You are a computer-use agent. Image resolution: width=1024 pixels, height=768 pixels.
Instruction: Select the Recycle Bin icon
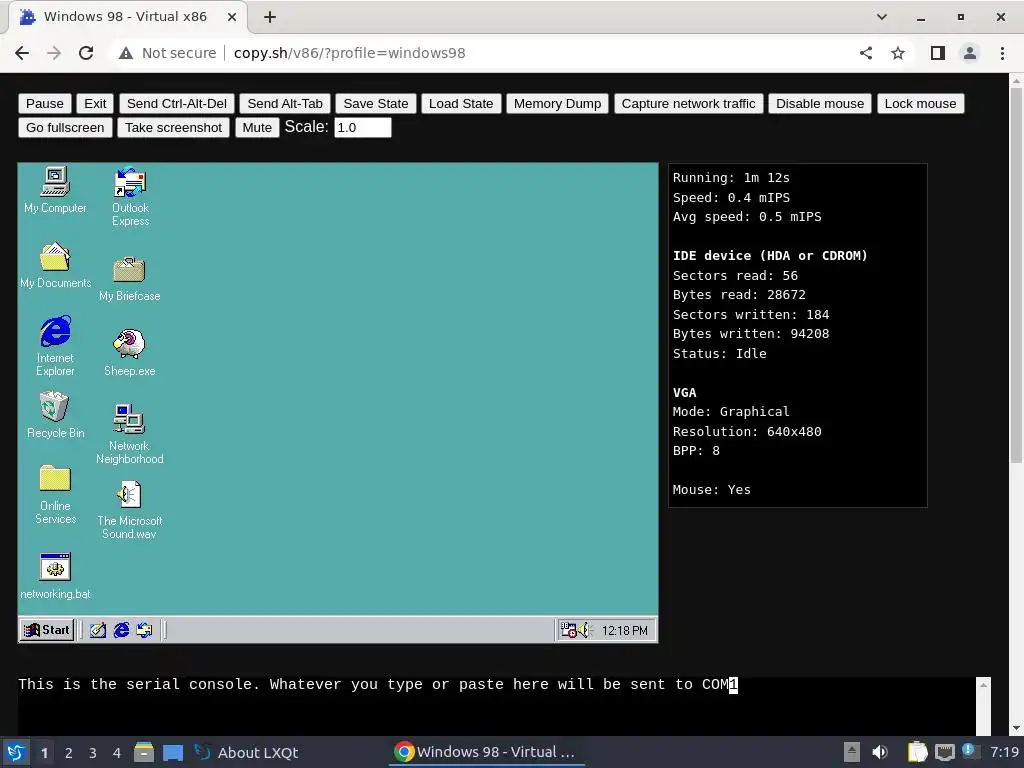click(x=55, y=415)
